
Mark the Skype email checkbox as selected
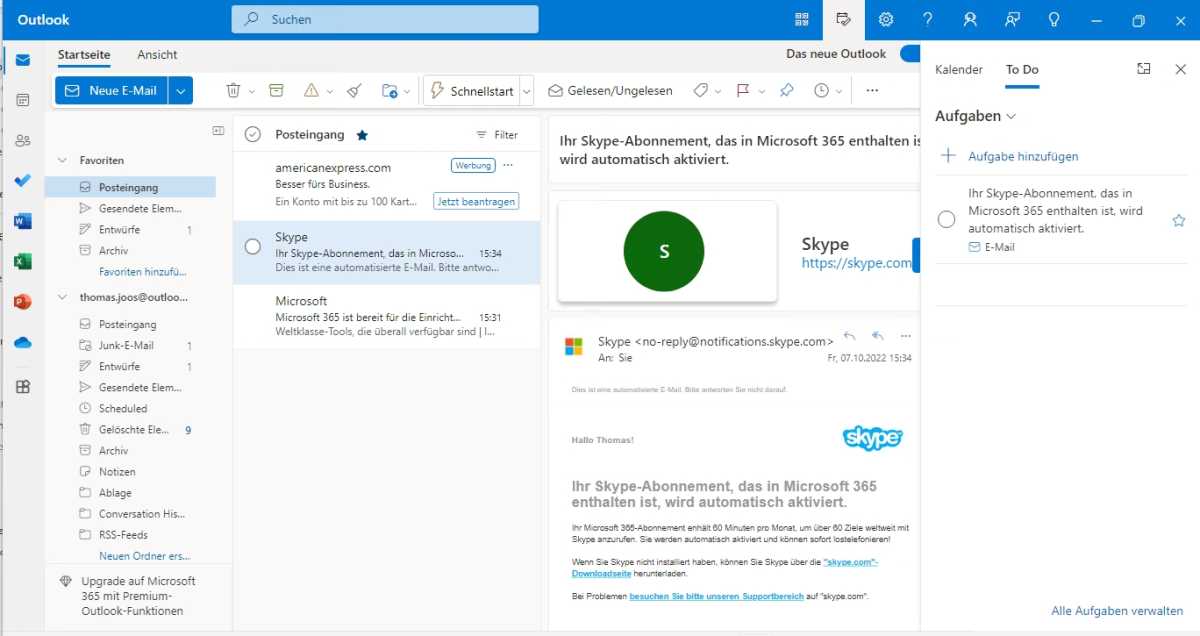coord(252,246)
